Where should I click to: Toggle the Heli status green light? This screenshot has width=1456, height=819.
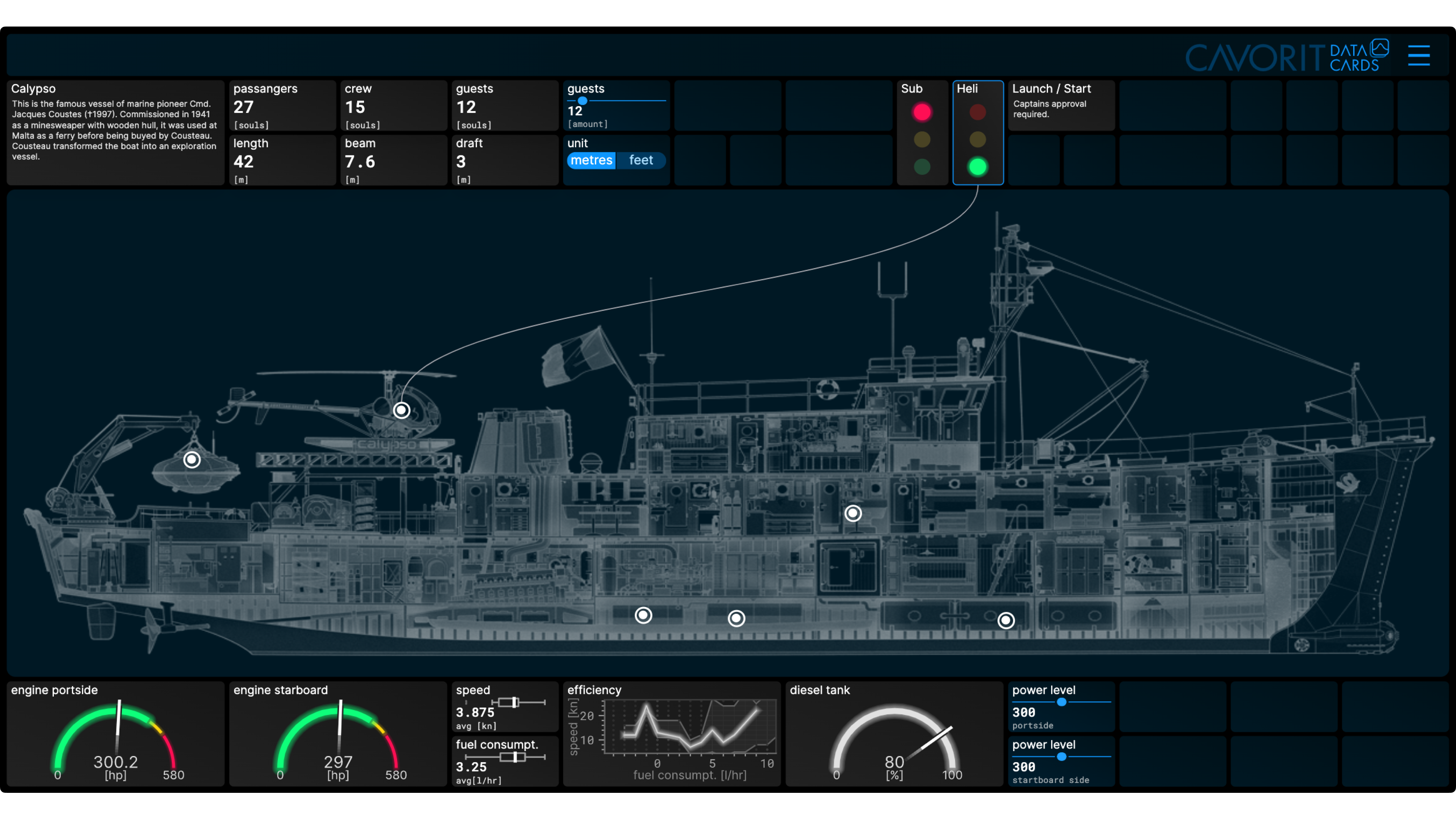click(x=977, y=167)
